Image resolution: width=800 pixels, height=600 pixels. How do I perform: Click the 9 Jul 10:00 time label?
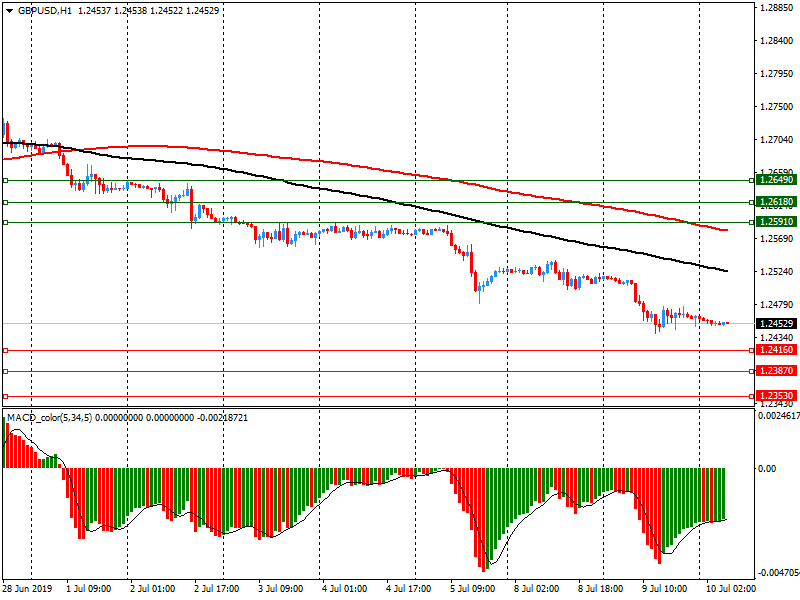click(x=664, y=588)
